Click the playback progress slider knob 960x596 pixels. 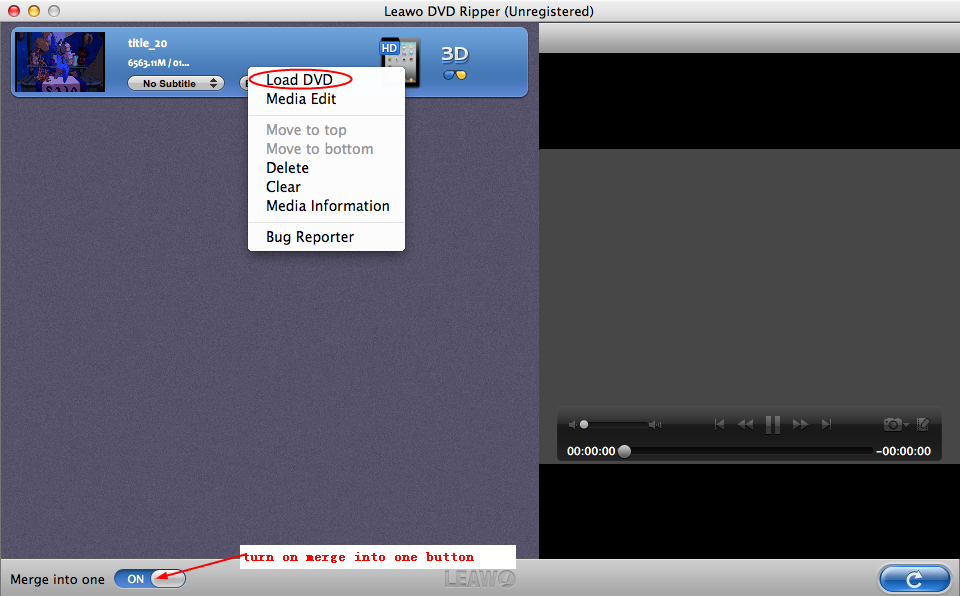624,451
